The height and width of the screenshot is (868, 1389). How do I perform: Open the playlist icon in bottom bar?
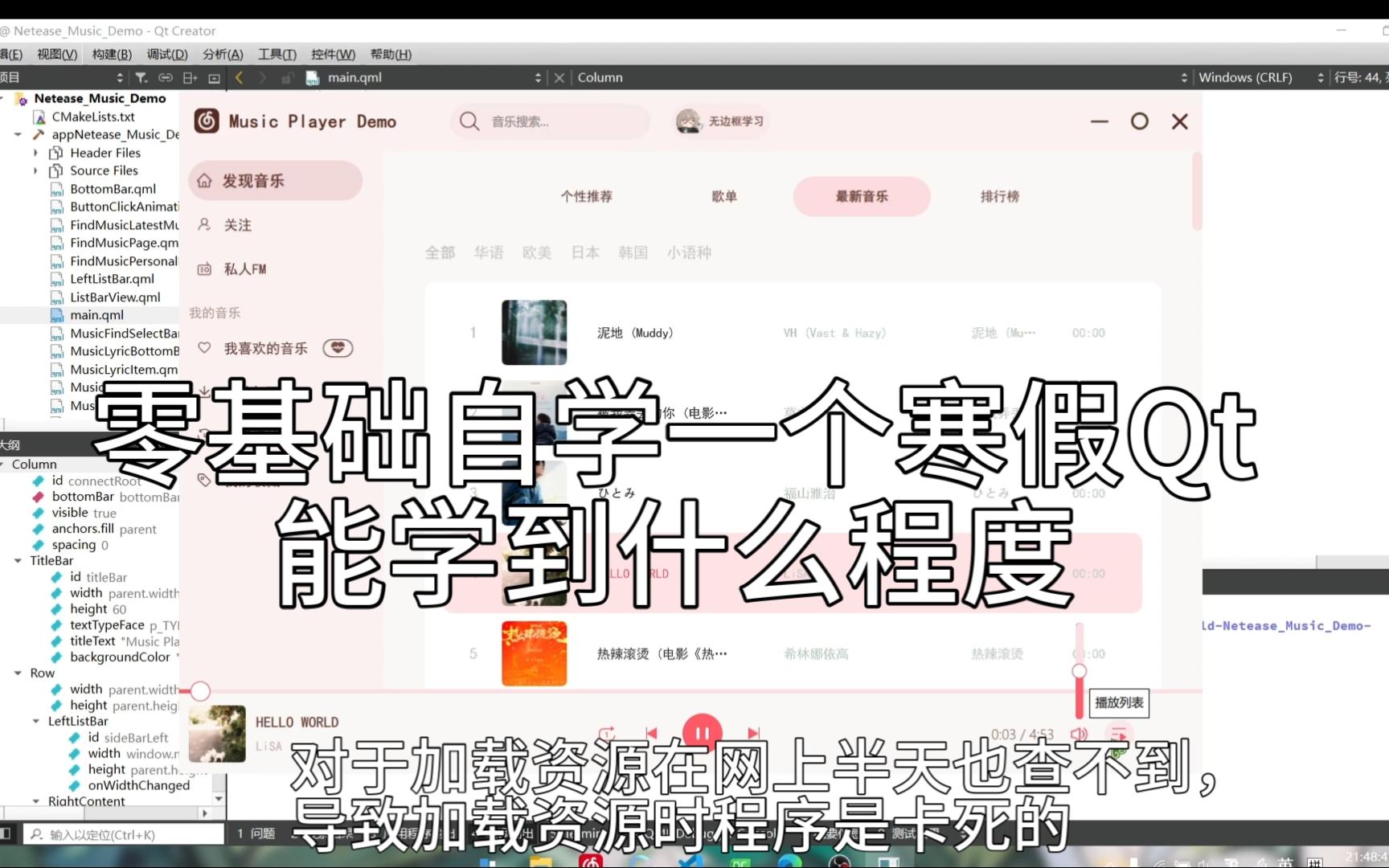1118,734
